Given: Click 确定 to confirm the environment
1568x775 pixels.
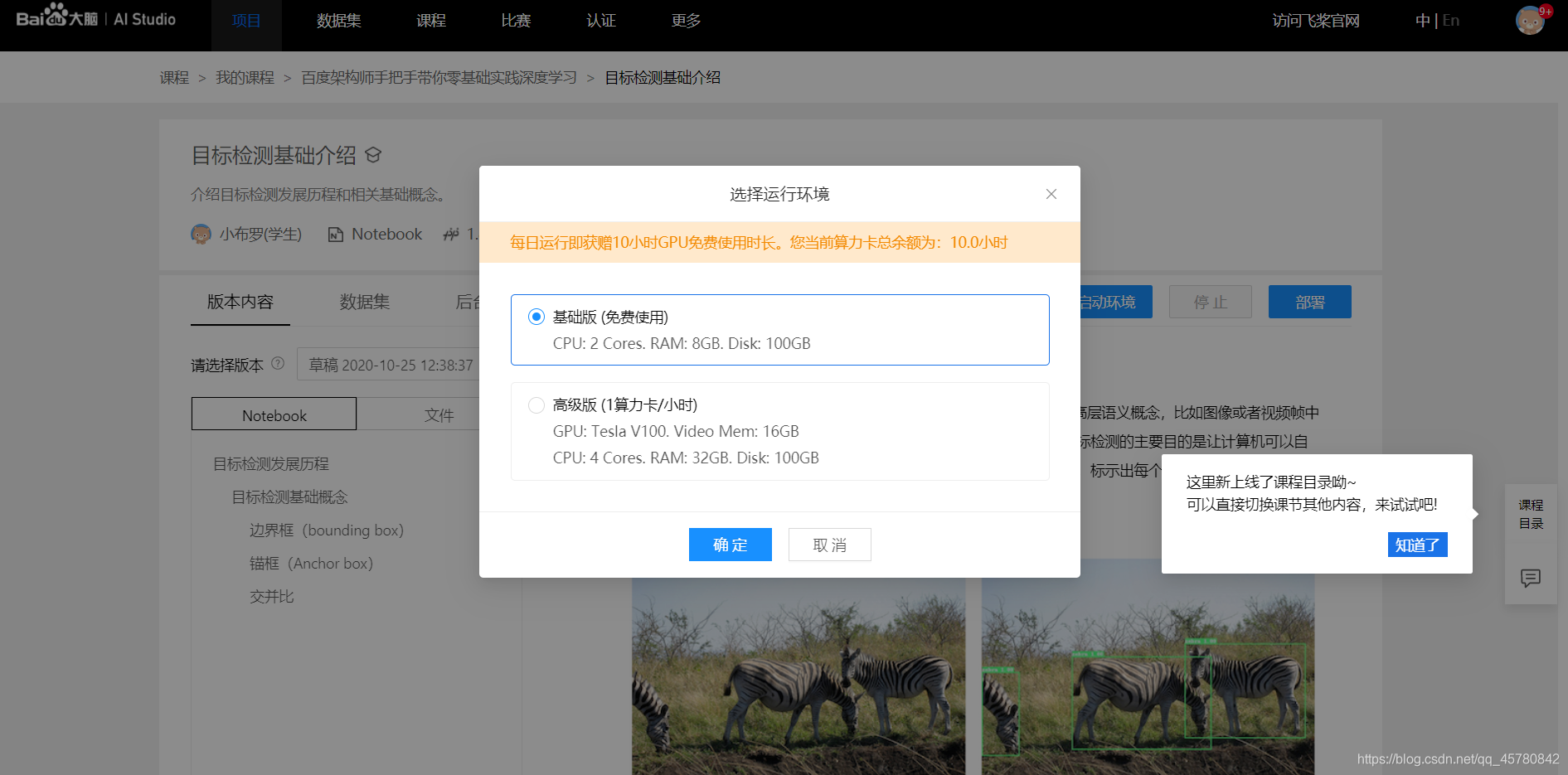Looking at the screenshot, I should click(730, 545).
